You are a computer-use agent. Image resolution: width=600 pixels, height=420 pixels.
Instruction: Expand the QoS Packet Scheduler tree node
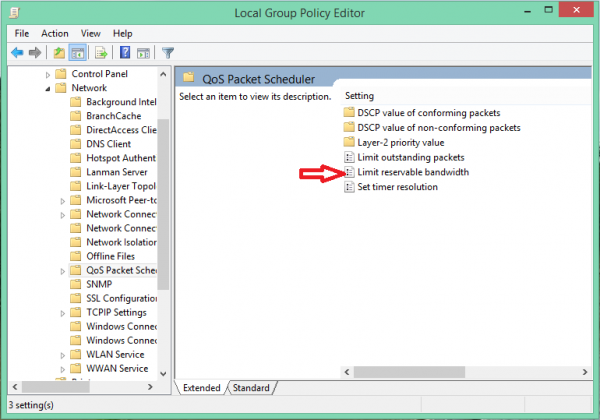63,272
